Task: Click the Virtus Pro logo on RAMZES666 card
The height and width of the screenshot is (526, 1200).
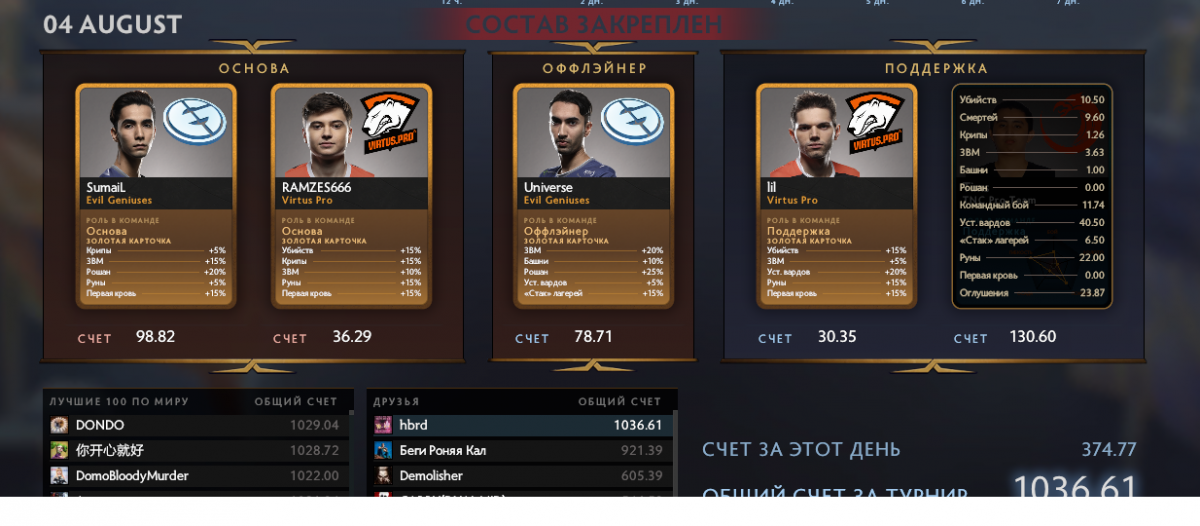Action: 390,122
